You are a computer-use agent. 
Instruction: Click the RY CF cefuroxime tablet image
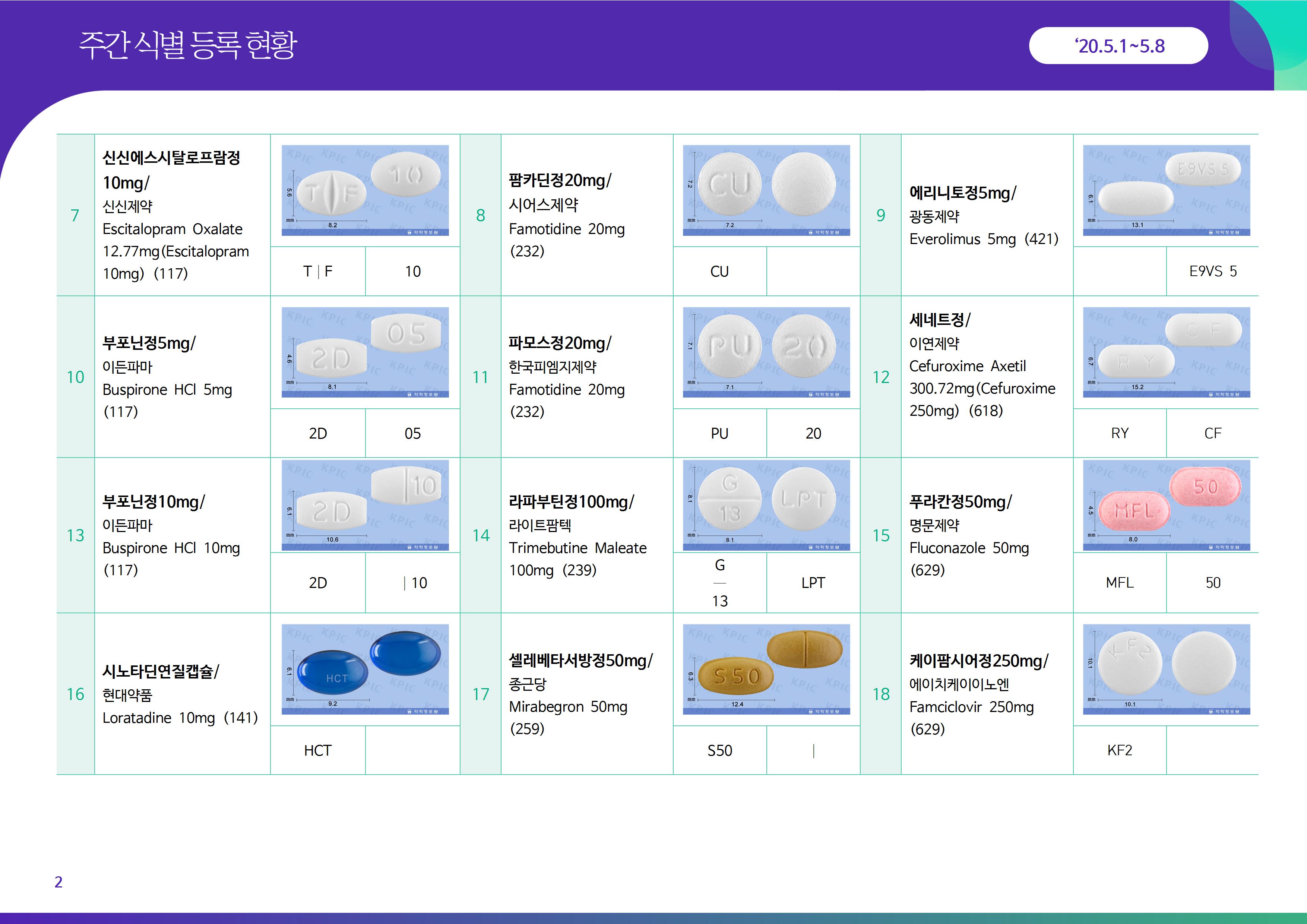click(1166, 352)
